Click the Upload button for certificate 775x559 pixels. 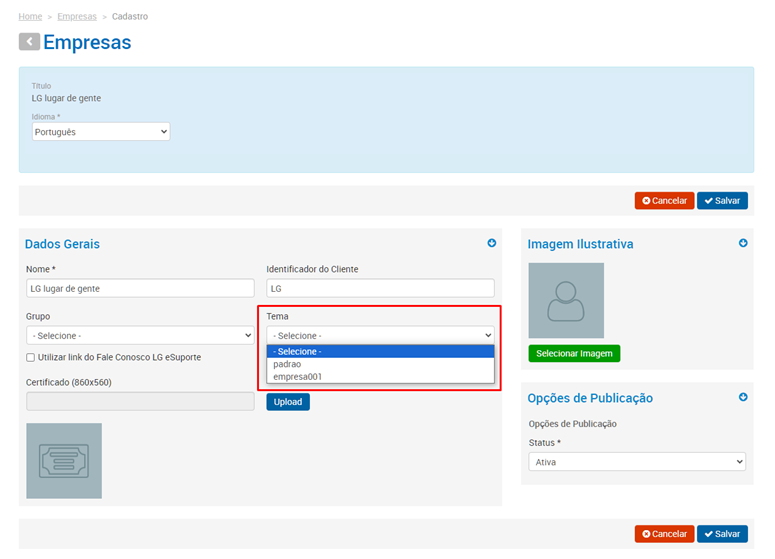[288, 402]
